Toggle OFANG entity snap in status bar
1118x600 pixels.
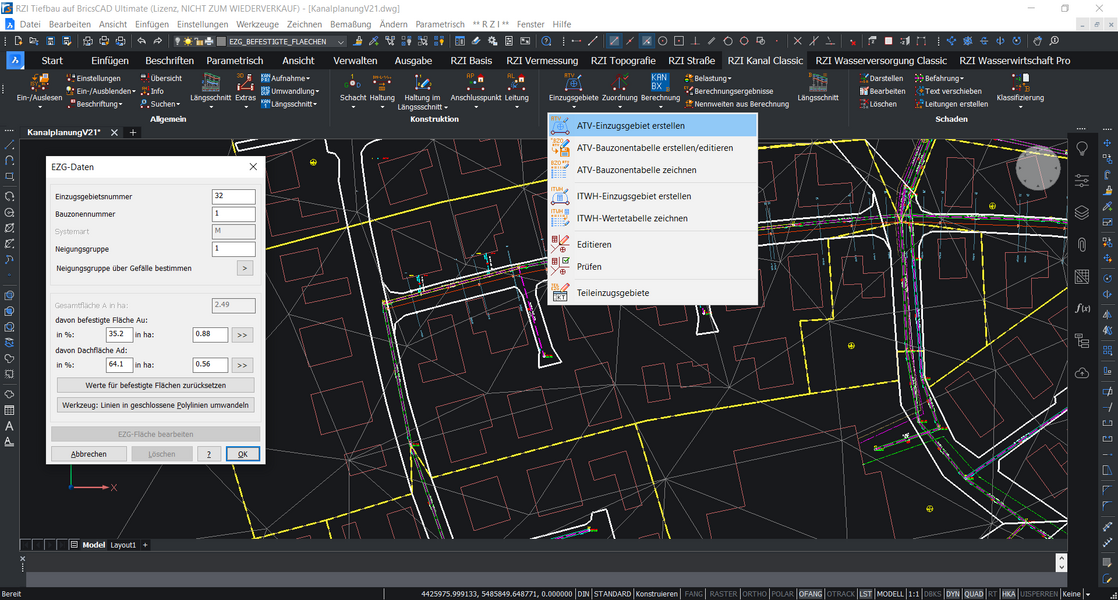[810, 594]
